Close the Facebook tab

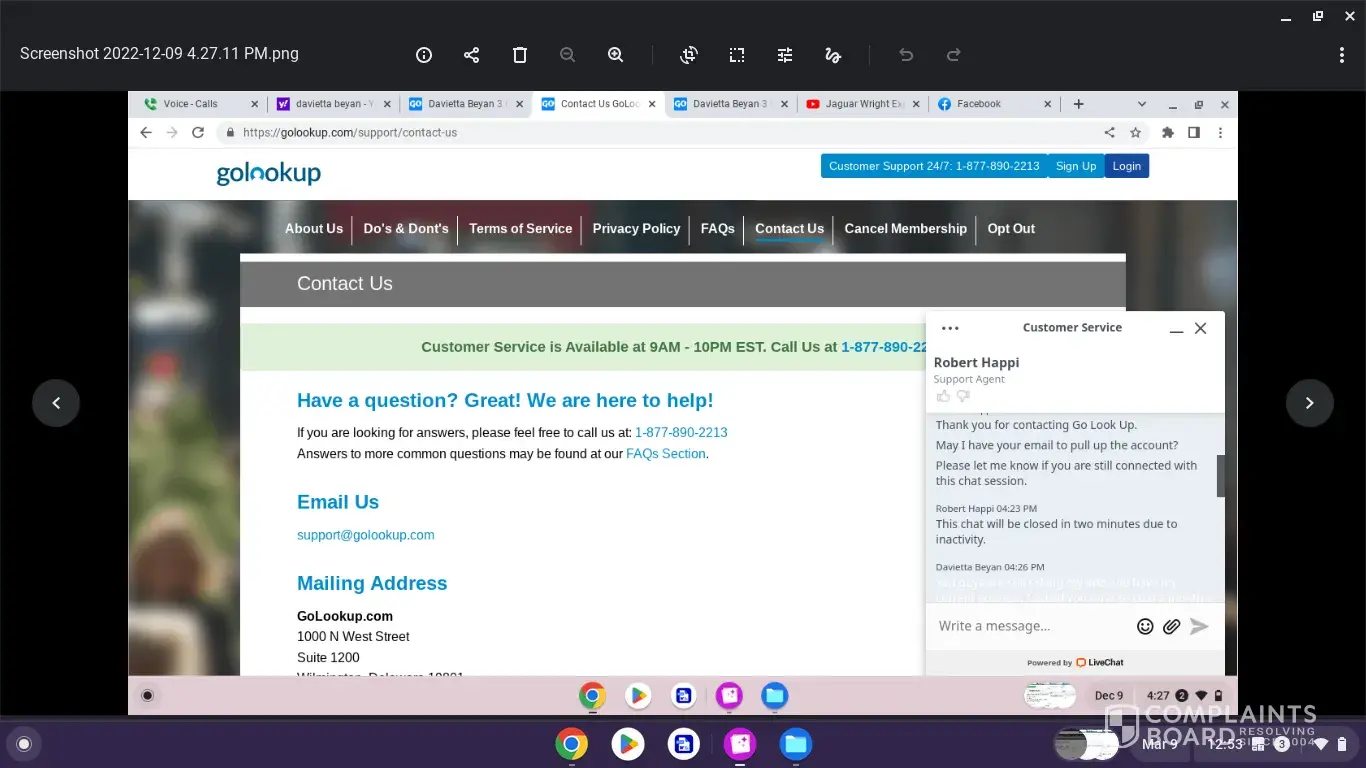pos(1048,104)
